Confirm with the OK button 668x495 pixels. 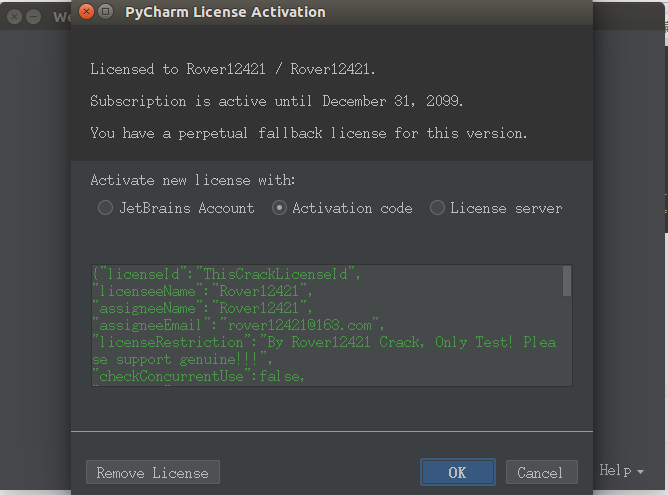[458, 472]
